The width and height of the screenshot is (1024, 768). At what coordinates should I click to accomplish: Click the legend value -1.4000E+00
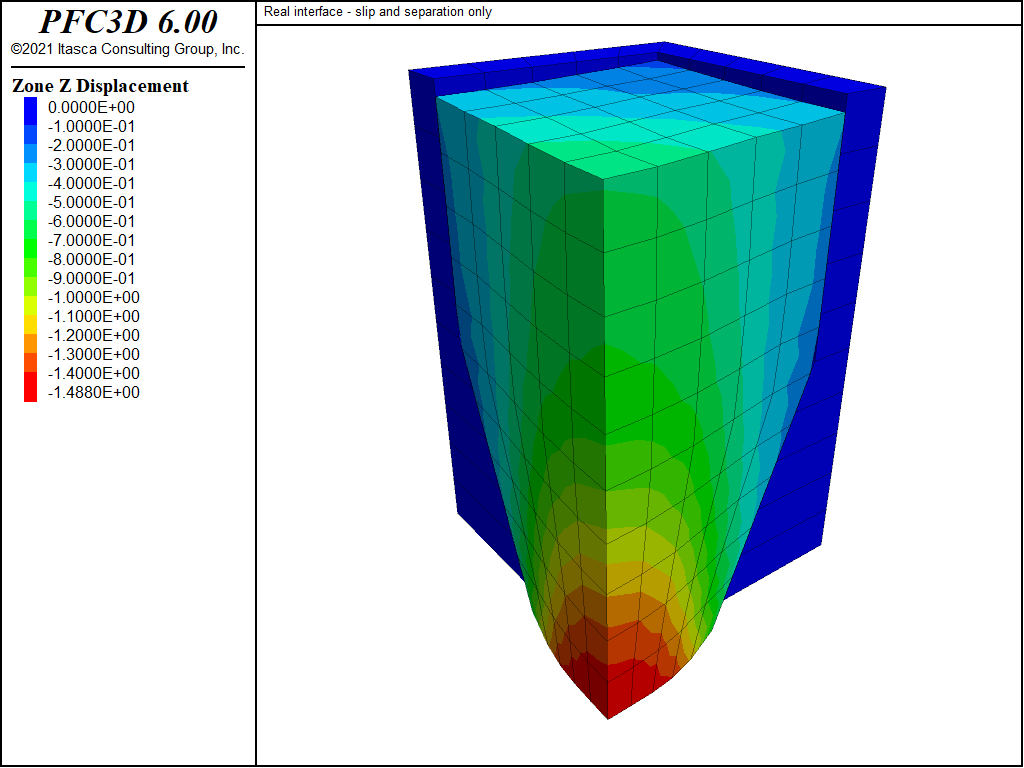(x=93, y=374)
